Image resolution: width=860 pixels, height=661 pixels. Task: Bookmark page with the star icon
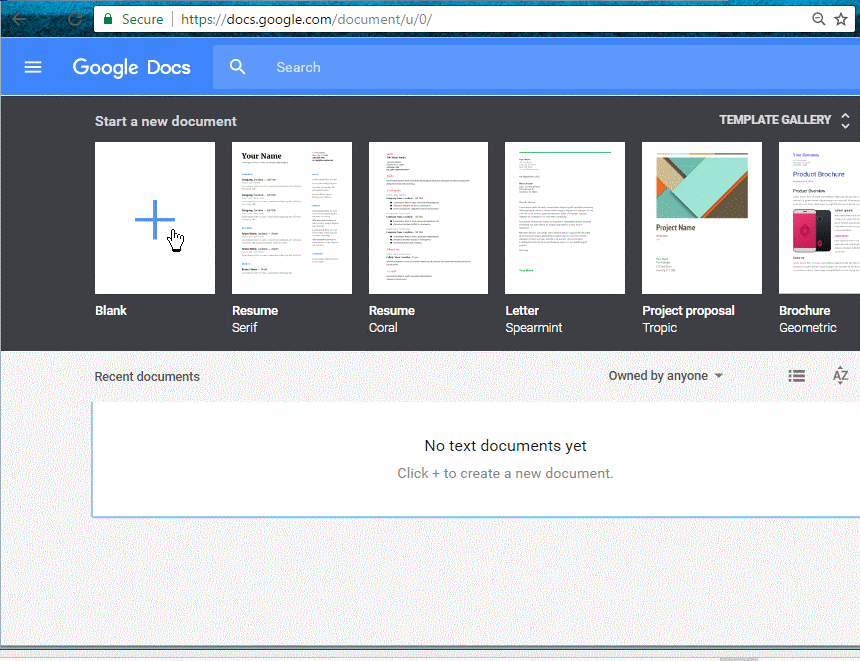point(840,19)
